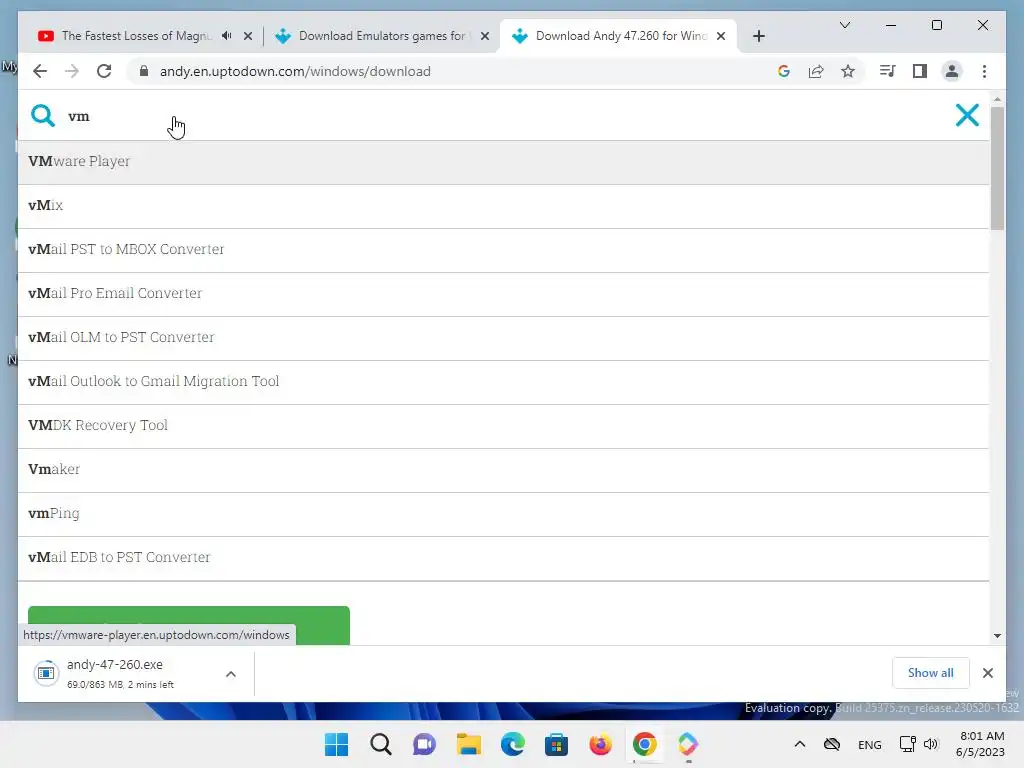The width and height of the screenshot is (1024, 768).
Task: Share this page via the share icon
Action: tap(816, 71)
